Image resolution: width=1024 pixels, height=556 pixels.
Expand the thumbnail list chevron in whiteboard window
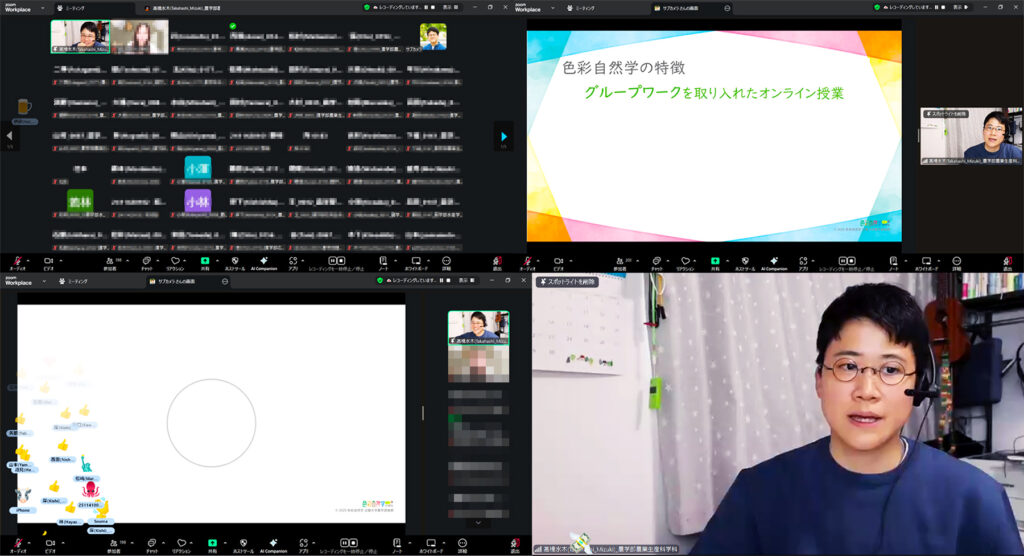tap(477, 522)
